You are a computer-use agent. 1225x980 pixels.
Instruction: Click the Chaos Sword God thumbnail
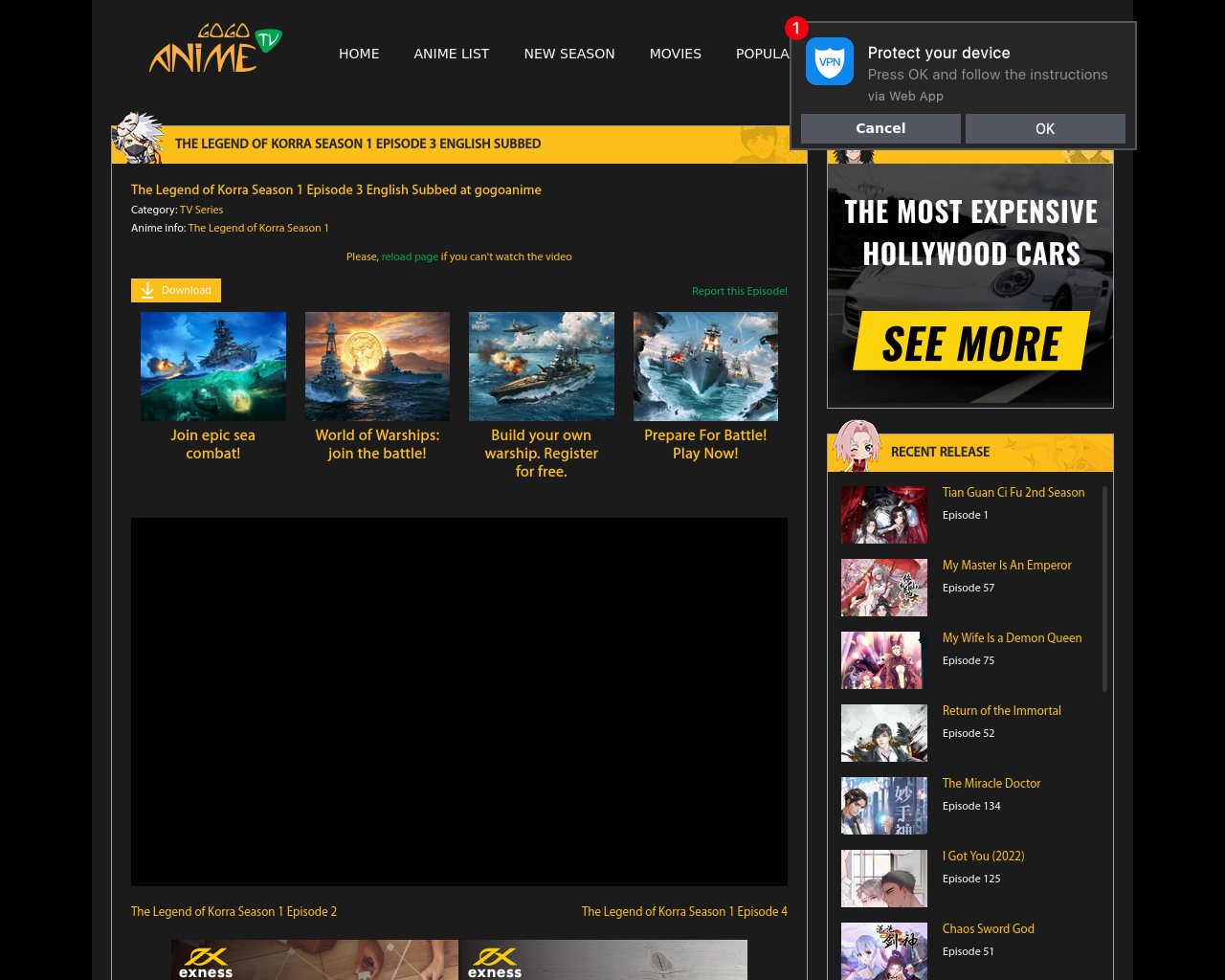[x=884, y=951]
